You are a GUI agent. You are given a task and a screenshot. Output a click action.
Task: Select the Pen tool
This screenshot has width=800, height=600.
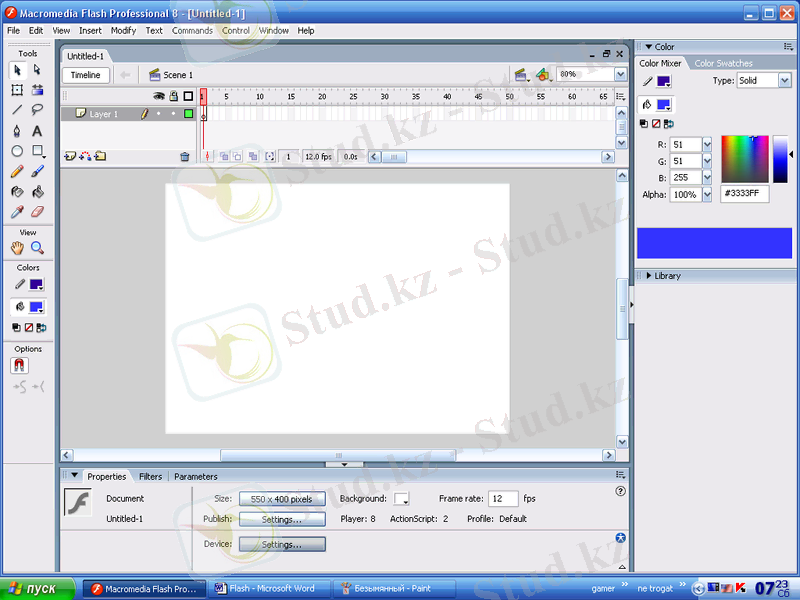pos(17,131)
